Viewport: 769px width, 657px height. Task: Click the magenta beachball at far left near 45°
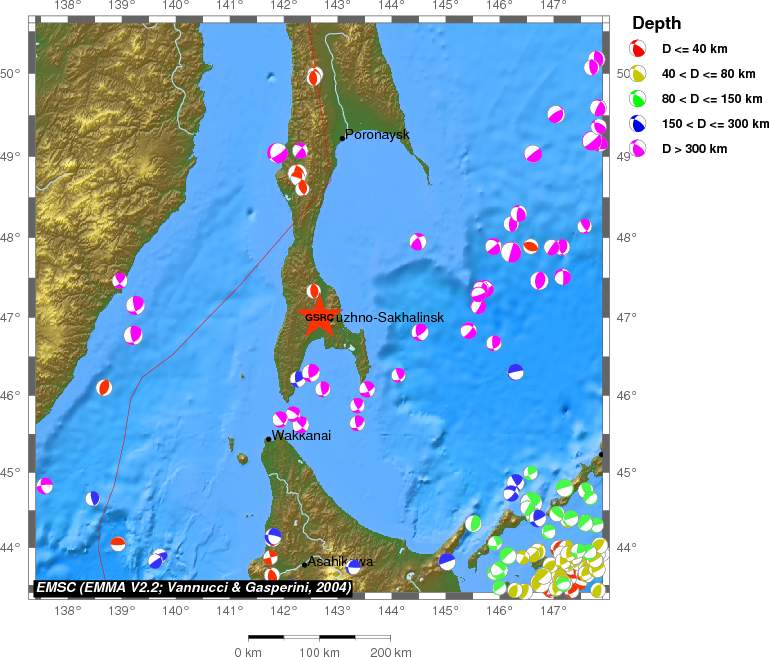coord(45,486)
